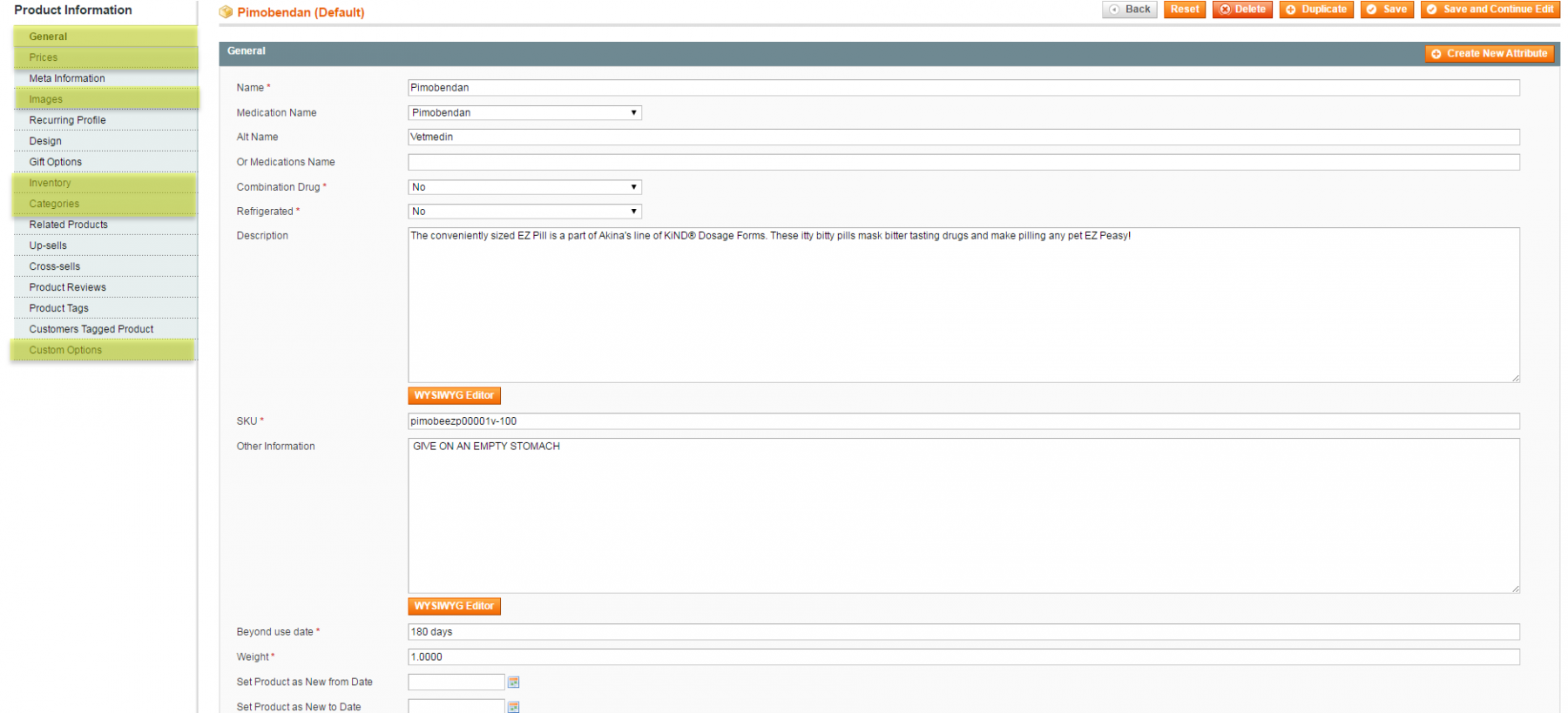Focus the Alt Name text field
Screen dimensions: 1568x713
963,138
